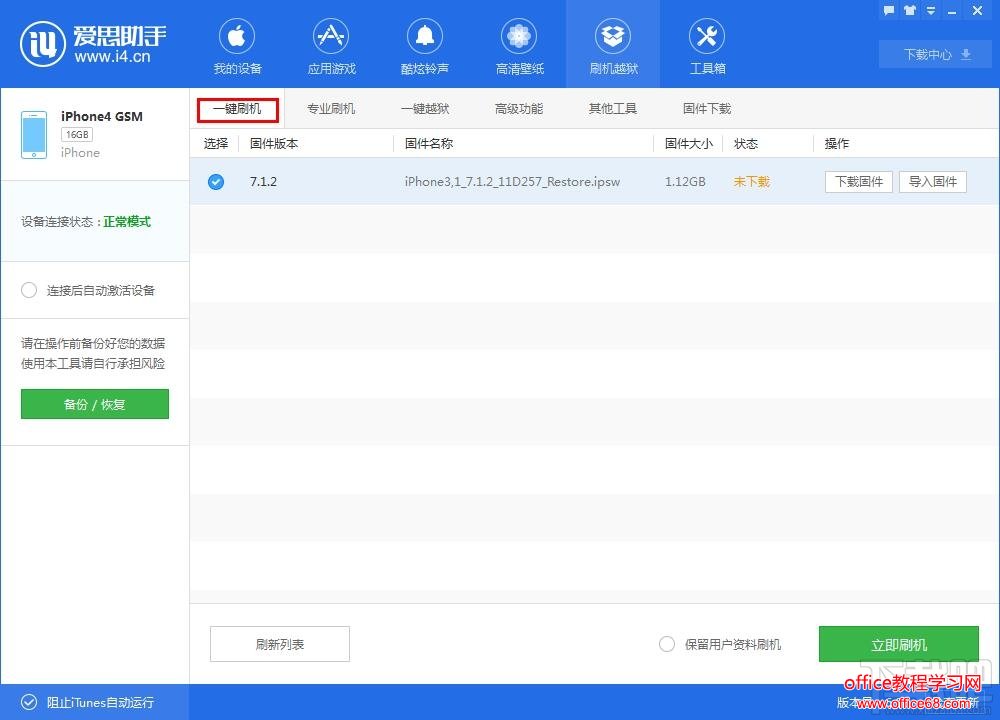
Task: Toggle 阻止iTunes自动运行 checkbox
Action: coord(29,702)
